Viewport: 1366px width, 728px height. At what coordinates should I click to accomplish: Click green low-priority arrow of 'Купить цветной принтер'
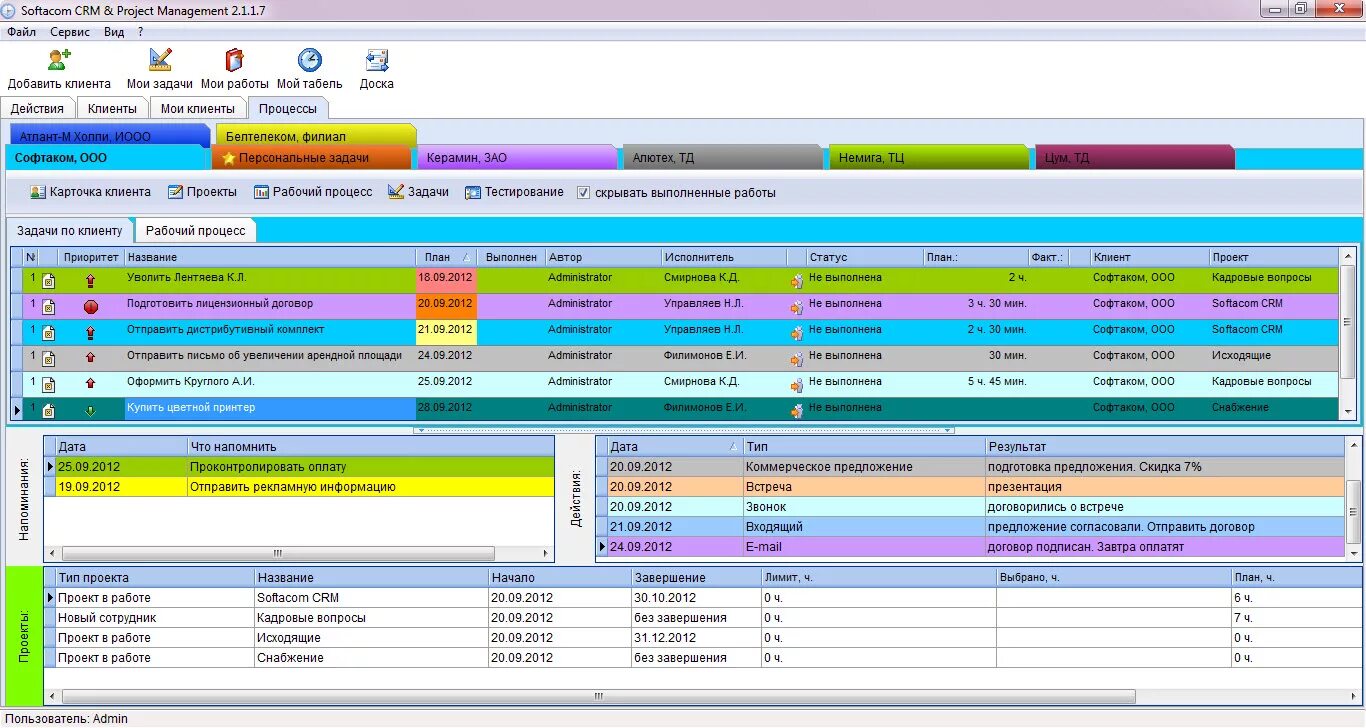tap(91, 410)
